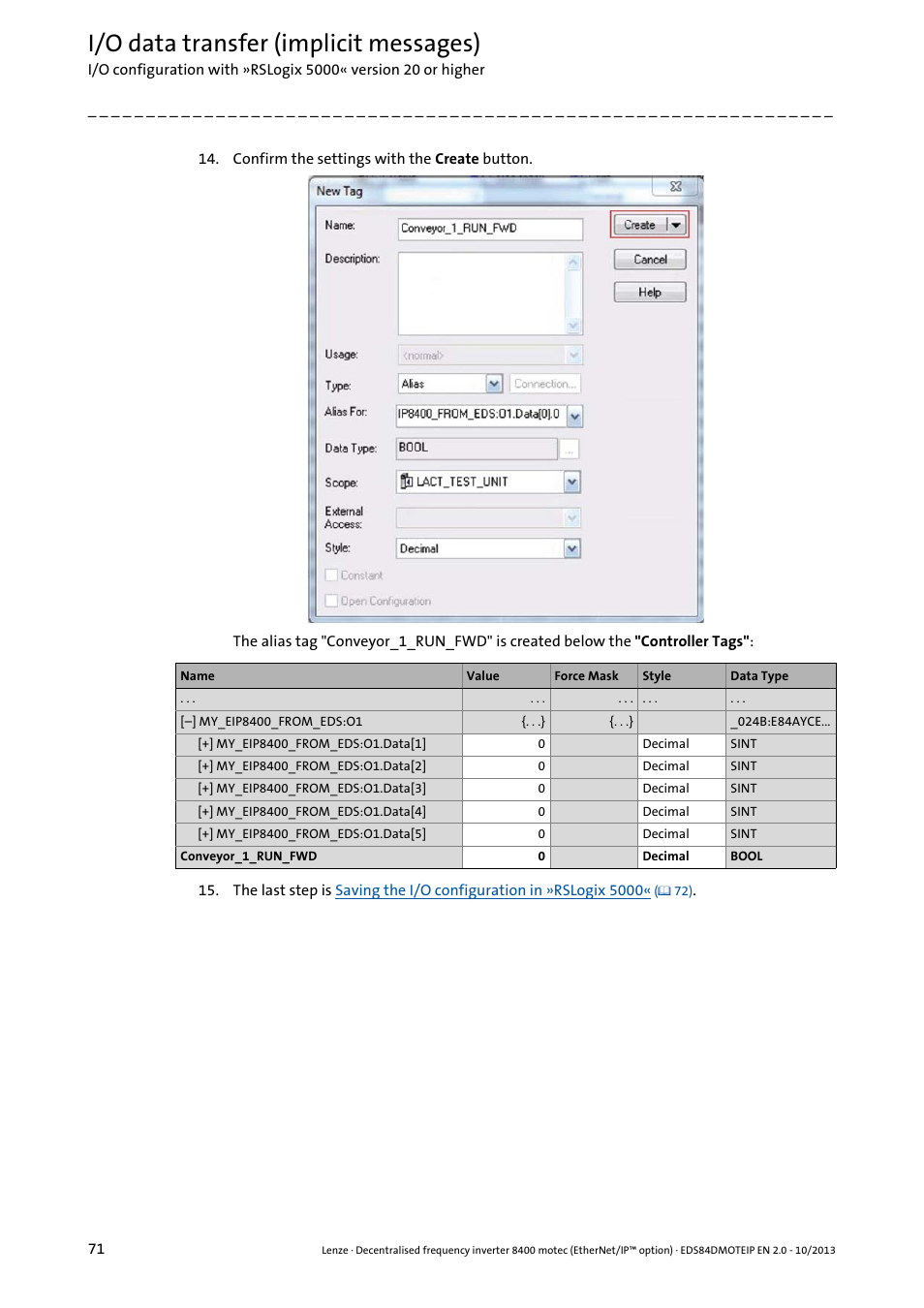Click the Data Type field BOOL
The height and width of the screenshot is (1308, 924).
pyautogui.click(x=477, y=448)
